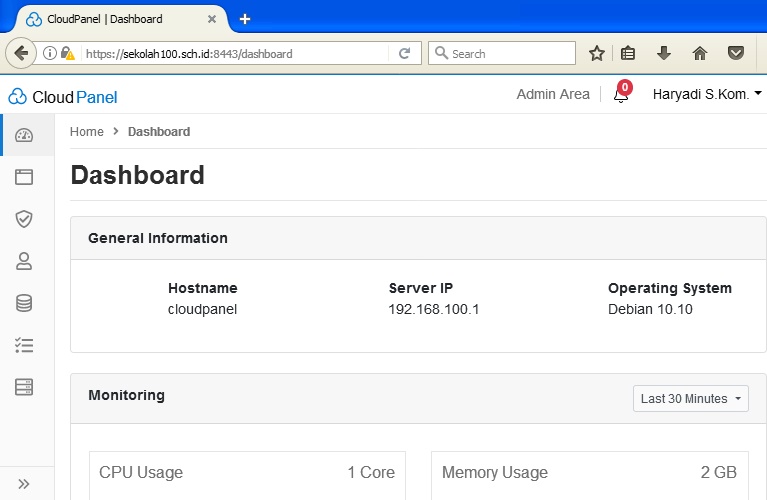Click the Admin Area link

pos(553,94)
